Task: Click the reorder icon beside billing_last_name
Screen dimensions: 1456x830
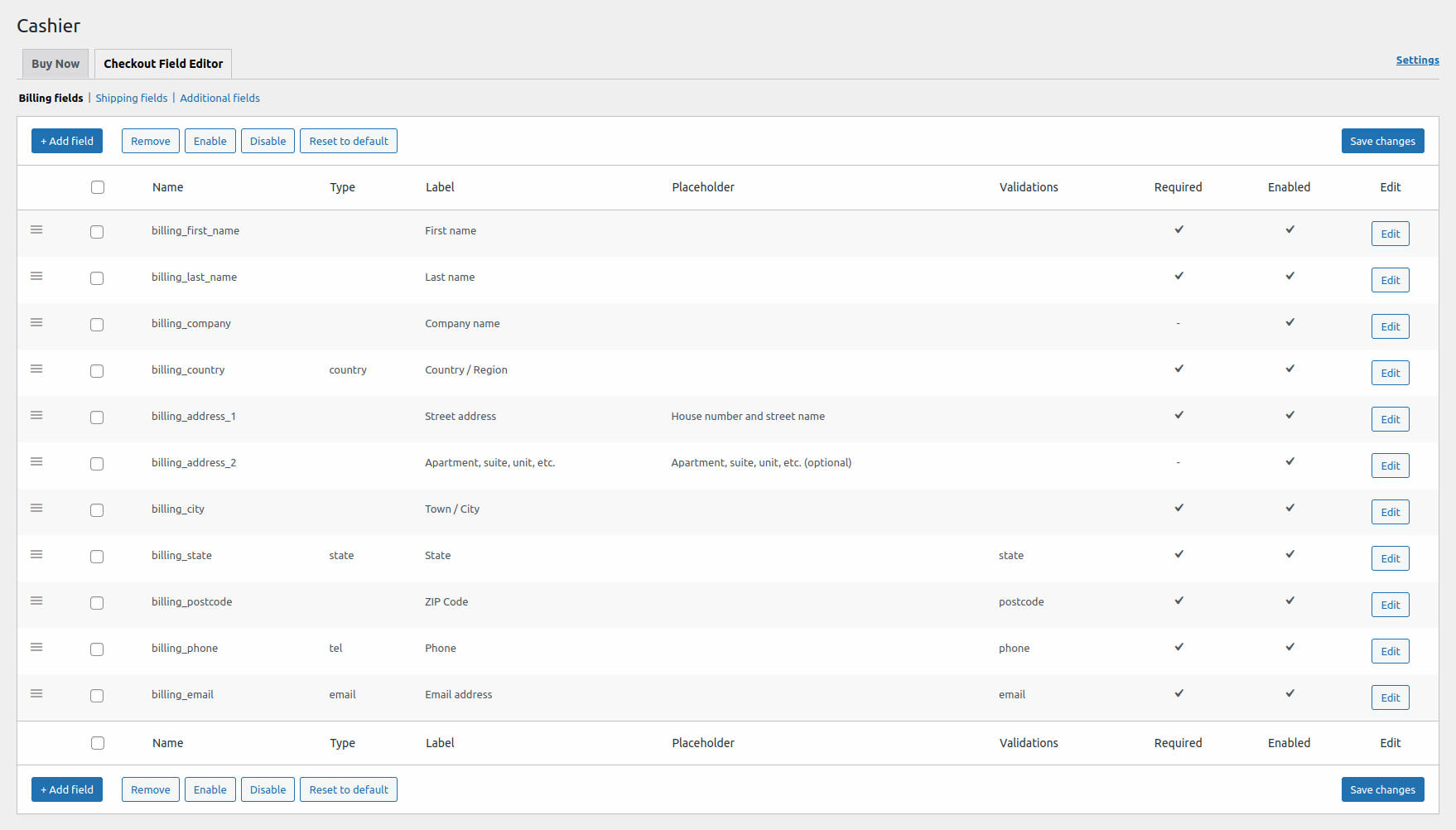Action: 36,276
